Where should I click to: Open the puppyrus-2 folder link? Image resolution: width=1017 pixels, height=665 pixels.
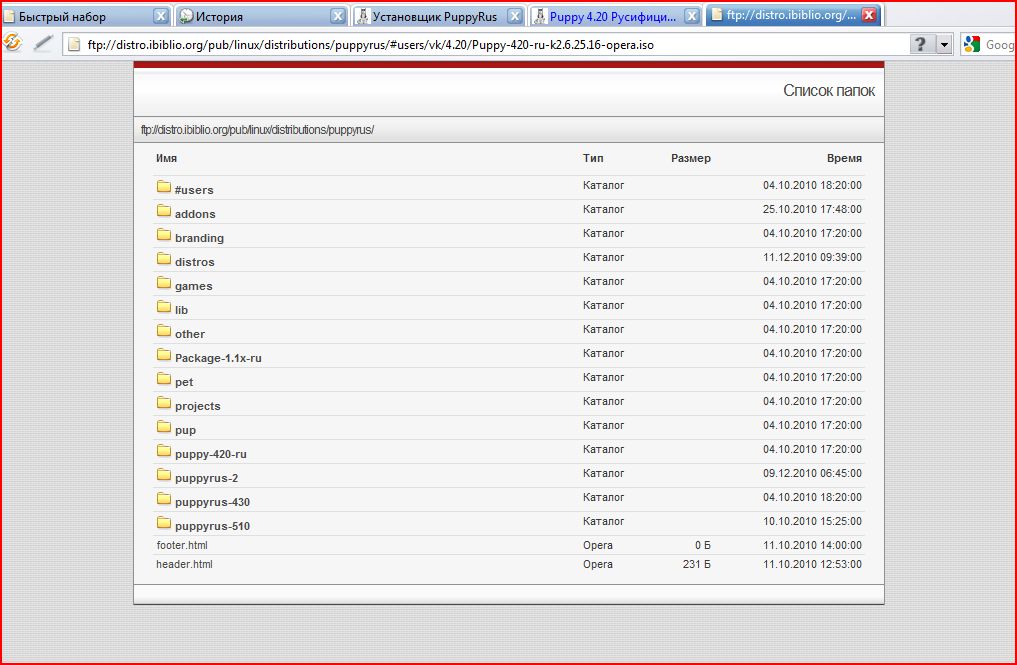click(206, 478)
